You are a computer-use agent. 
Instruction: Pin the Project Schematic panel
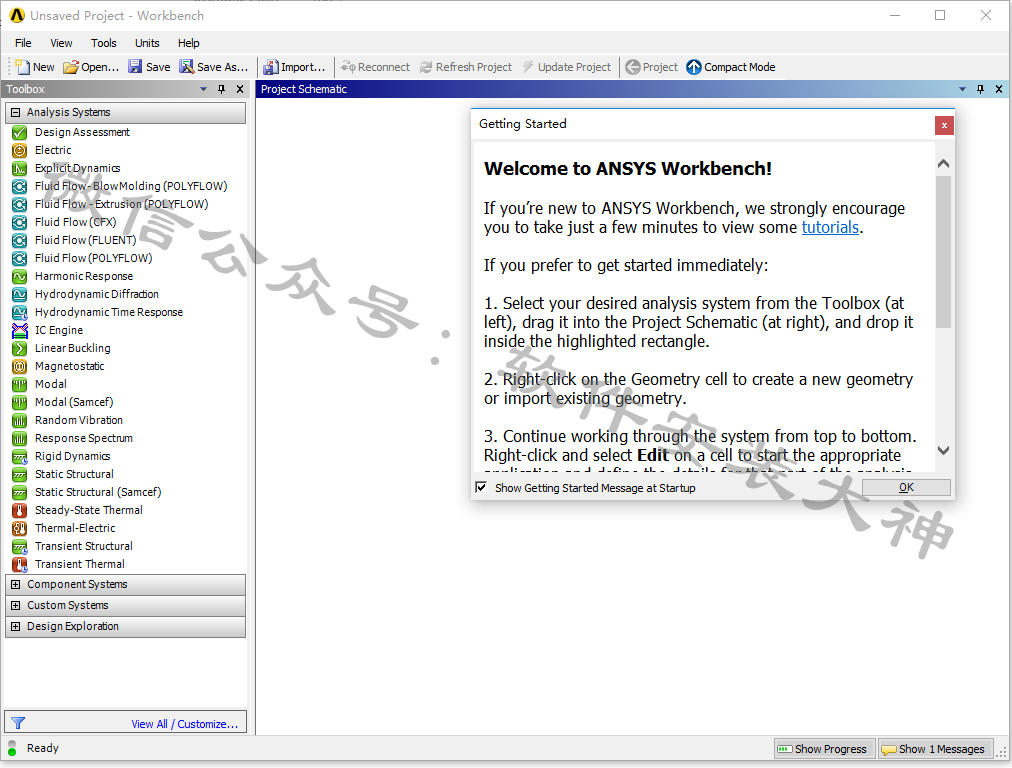(x=980, y=89)
